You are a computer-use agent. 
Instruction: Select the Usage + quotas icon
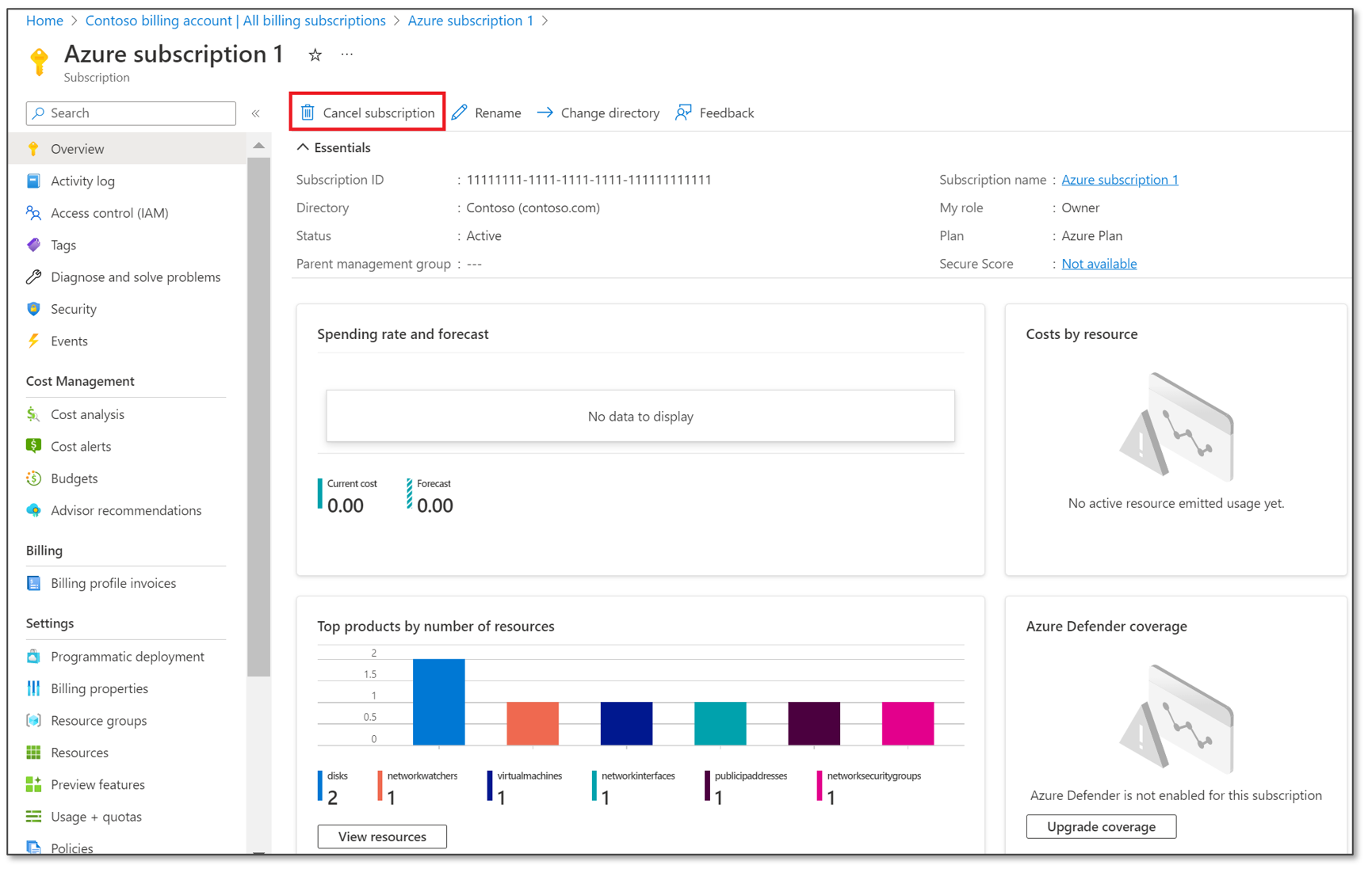point(33,817)
